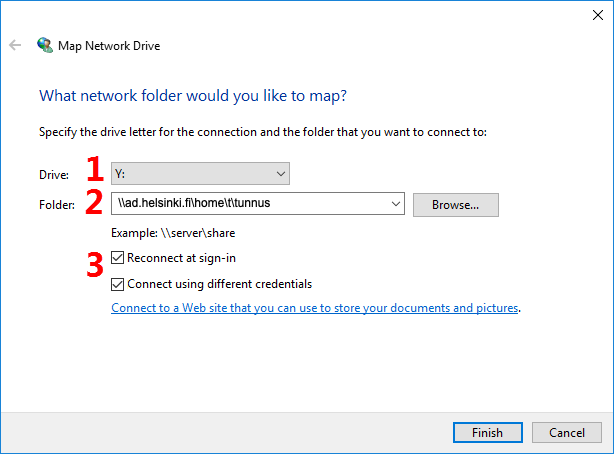Click the 'Example: \\server\share' hint text

pyautogui.click(x=173, y=233)
